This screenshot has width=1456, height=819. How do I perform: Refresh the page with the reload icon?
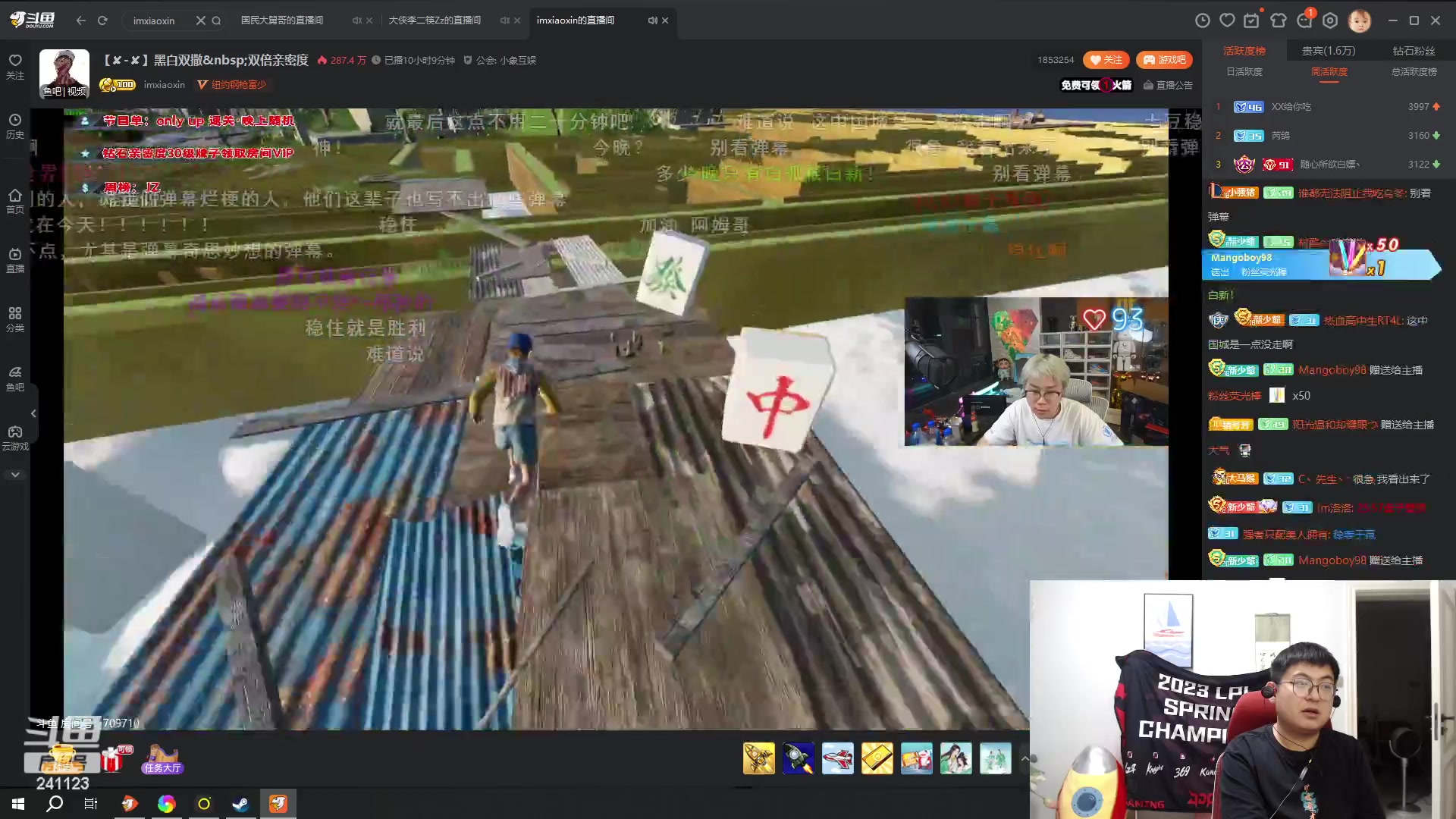tap(102, 20)
